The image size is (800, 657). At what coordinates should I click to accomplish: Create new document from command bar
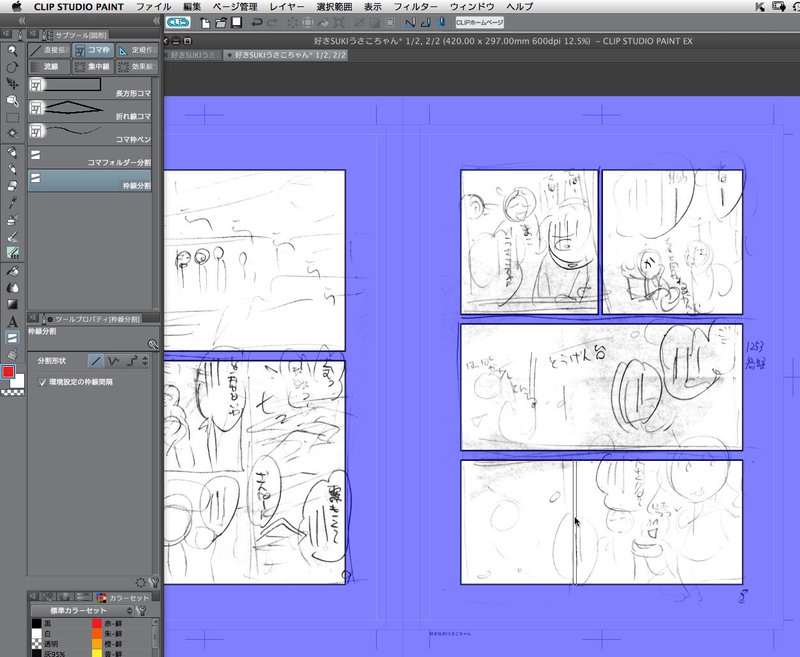click(205, 22)
